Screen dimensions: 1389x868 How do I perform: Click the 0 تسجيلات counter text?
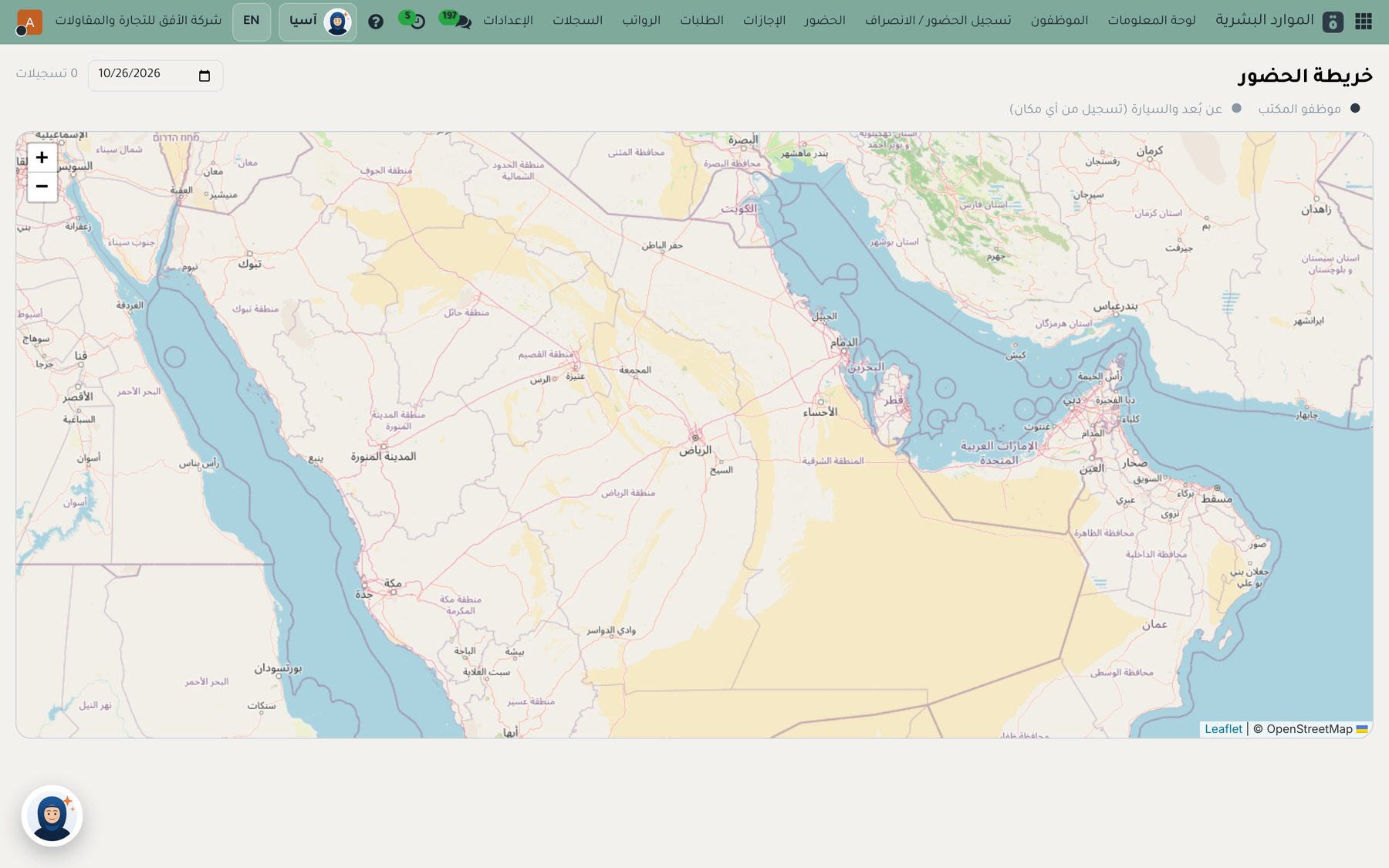[x=47, y=73]
